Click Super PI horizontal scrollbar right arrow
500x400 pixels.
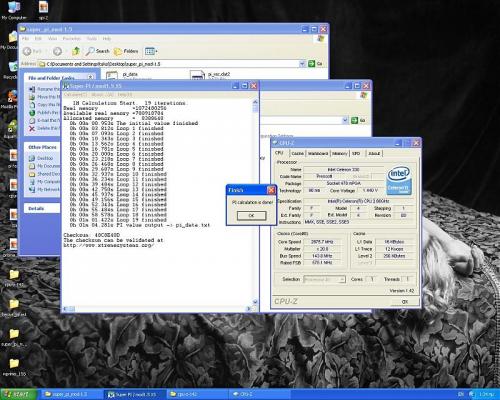pos(249,309)
